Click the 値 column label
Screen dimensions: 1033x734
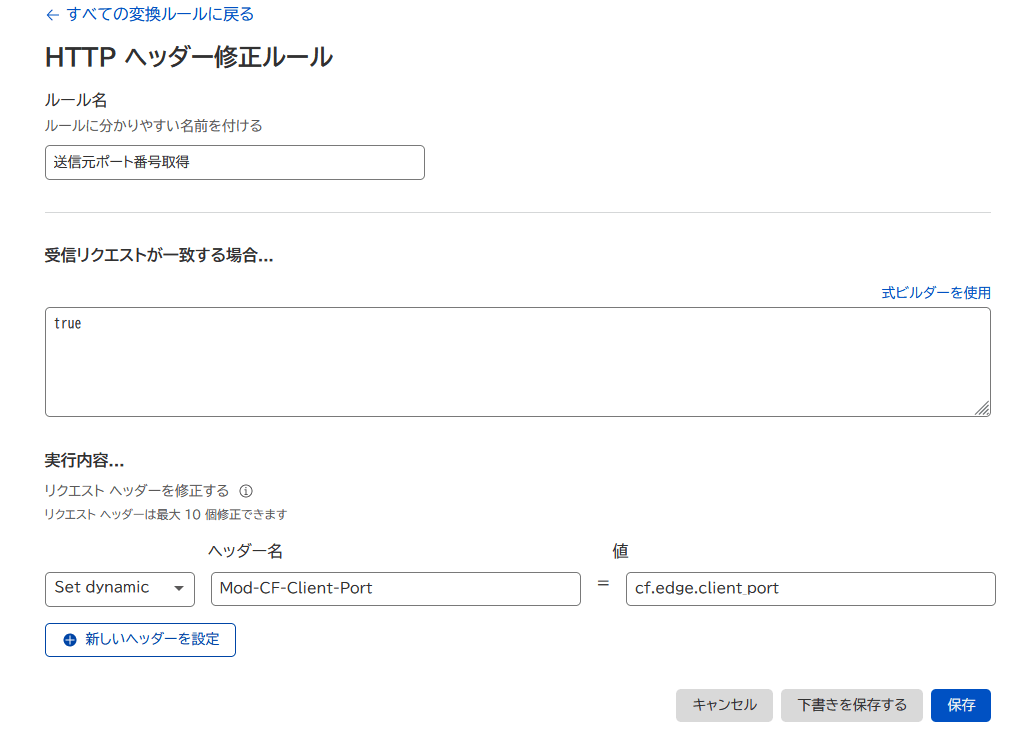pos(620,551)
